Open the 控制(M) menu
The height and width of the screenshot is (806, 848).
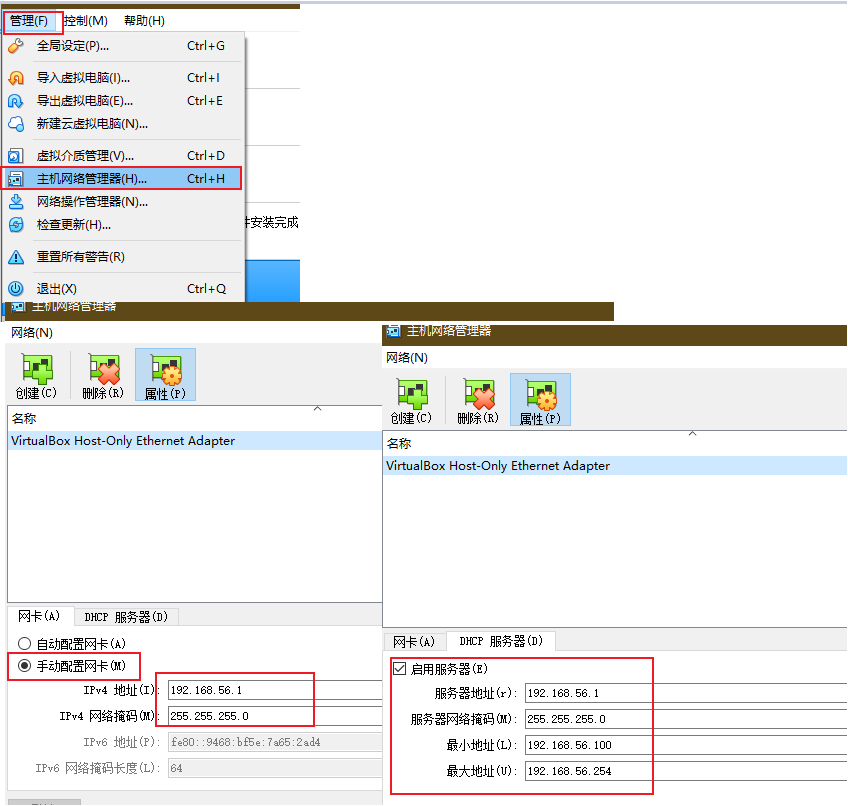pyautogui.click(x=85, y=21)
